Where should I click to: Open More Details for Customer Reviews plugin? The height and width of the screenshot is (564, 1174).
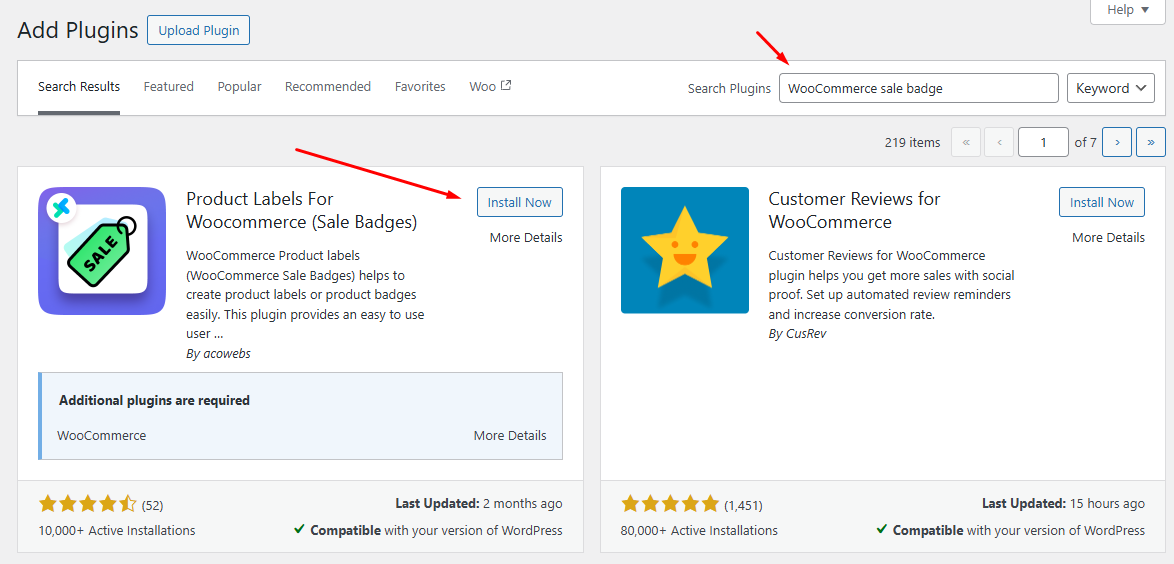(x=1108, y=237)
